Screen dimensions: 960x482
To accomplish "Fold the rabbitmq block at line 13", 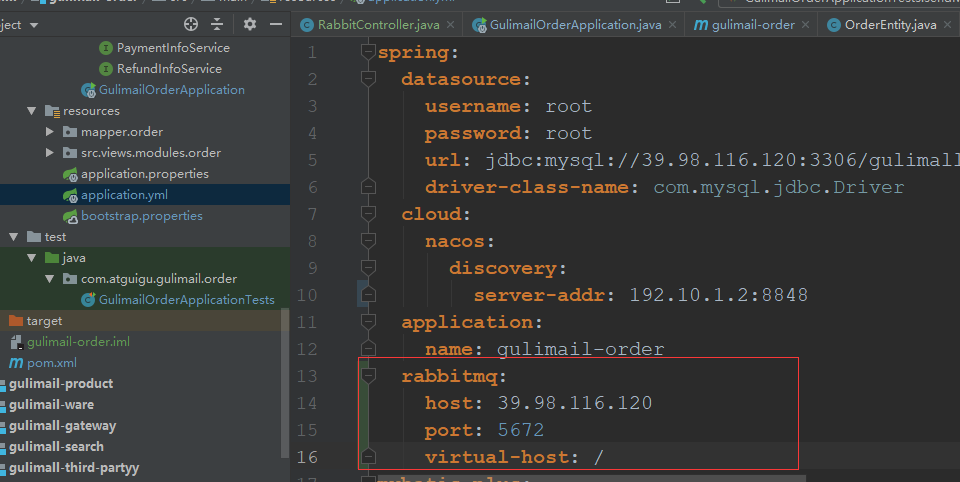I will [x=368, y=375].
